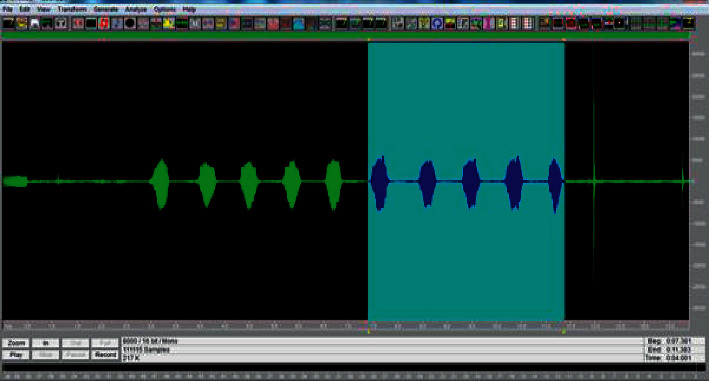Viewport: 709px width, 381px height.
Task: Click the music note toolbar icon
Action: (463, 24)
